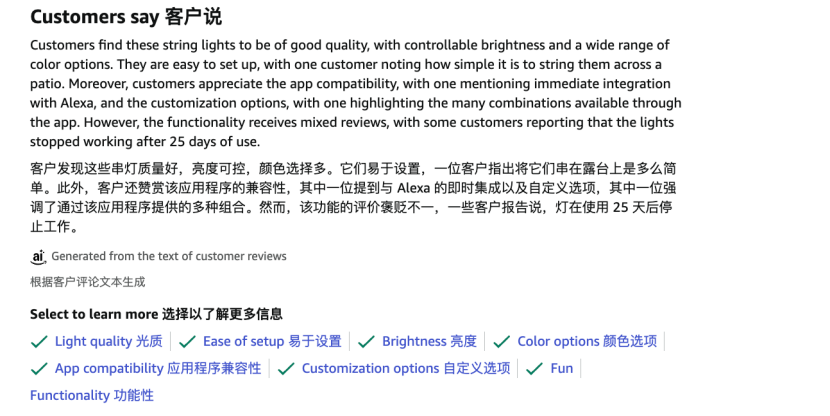Click the checkmark icon next to Brightness
The width and height of the screenshot is (830, 416).
pyautogui.click(x=367, y=342)
